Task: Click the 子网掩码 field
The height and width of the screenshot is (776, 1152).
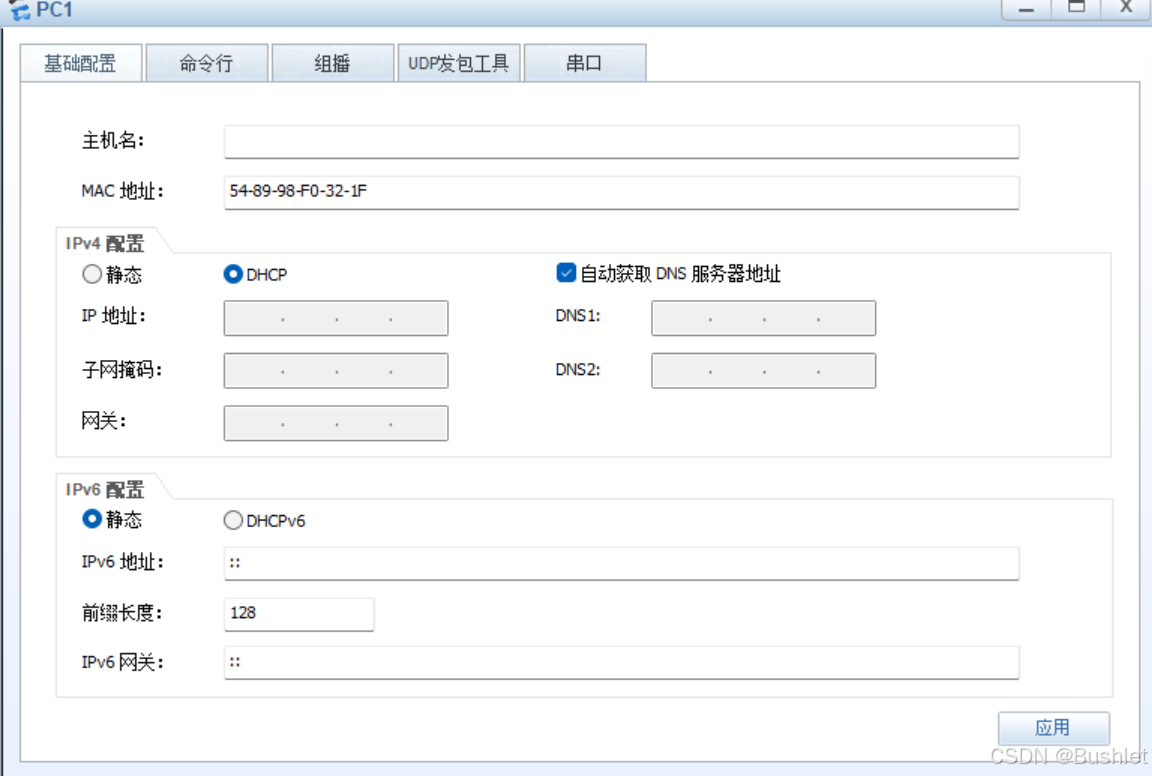Action: [x=336, y=370]
